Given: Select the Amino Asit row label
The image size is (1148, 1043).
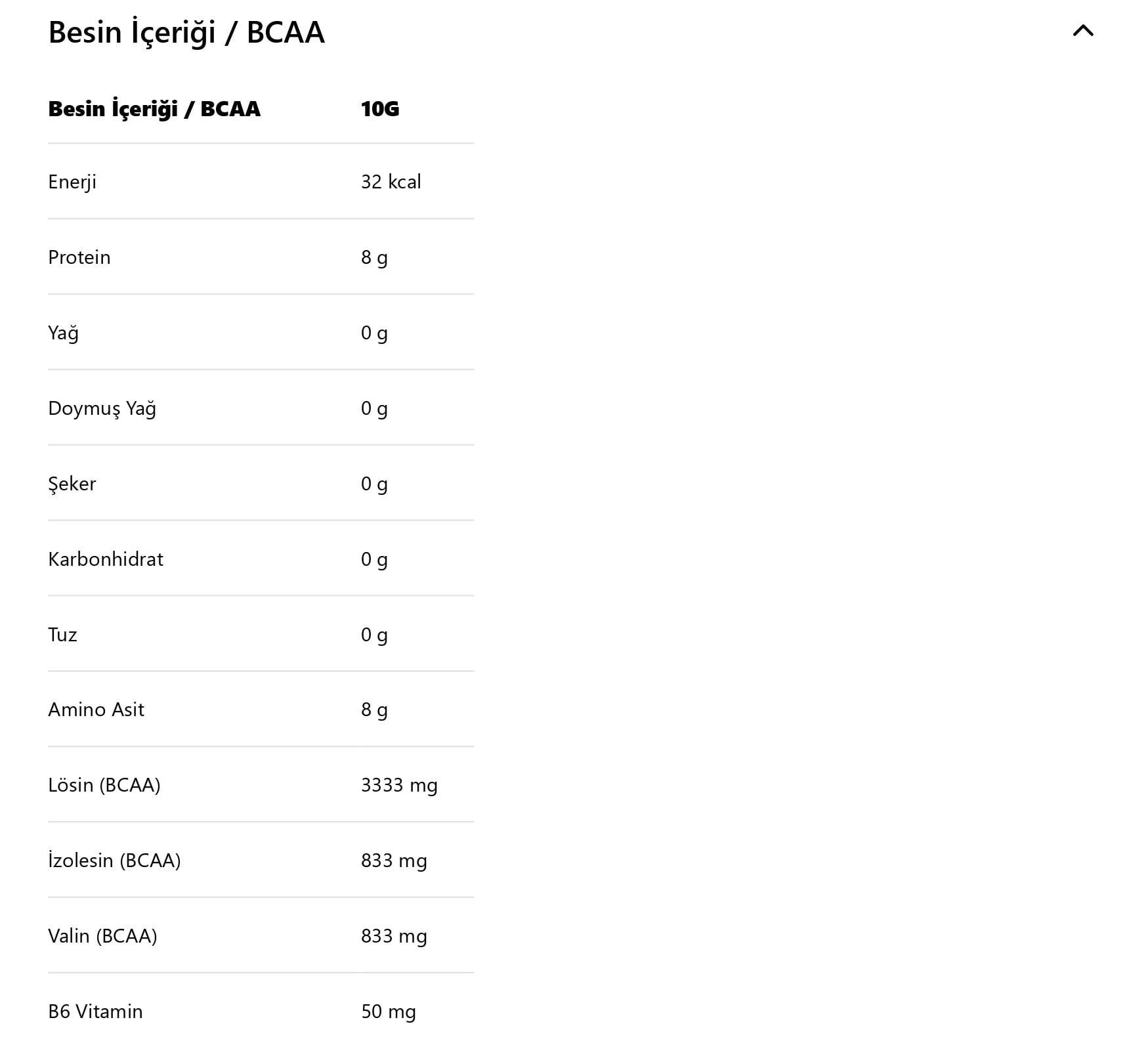Looking at the screenshot, I should 96,710.
